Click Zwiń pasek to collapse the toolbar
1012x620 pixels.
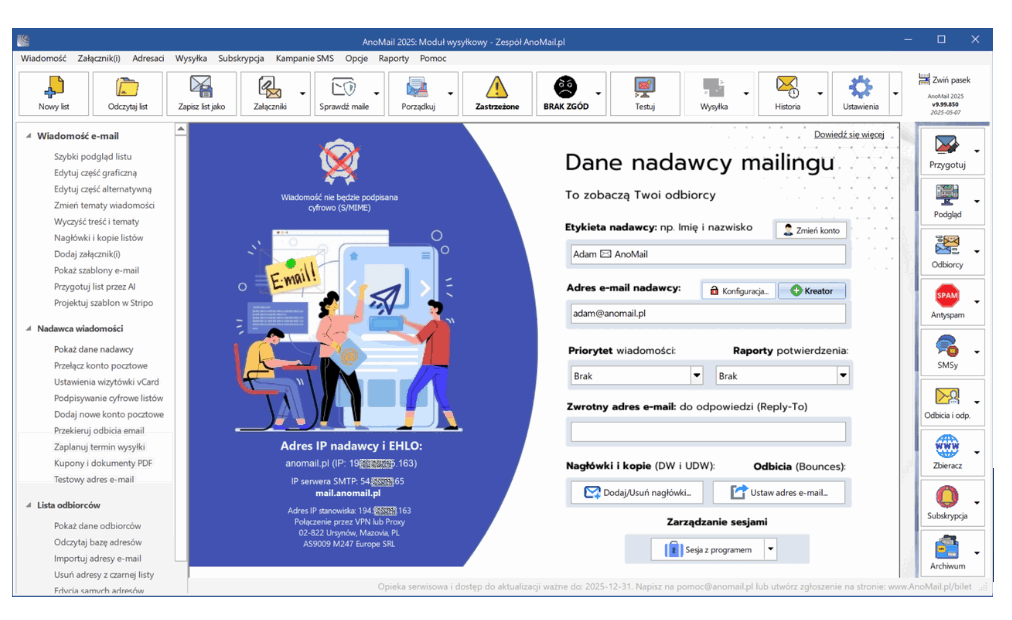[x=944, y=80]
